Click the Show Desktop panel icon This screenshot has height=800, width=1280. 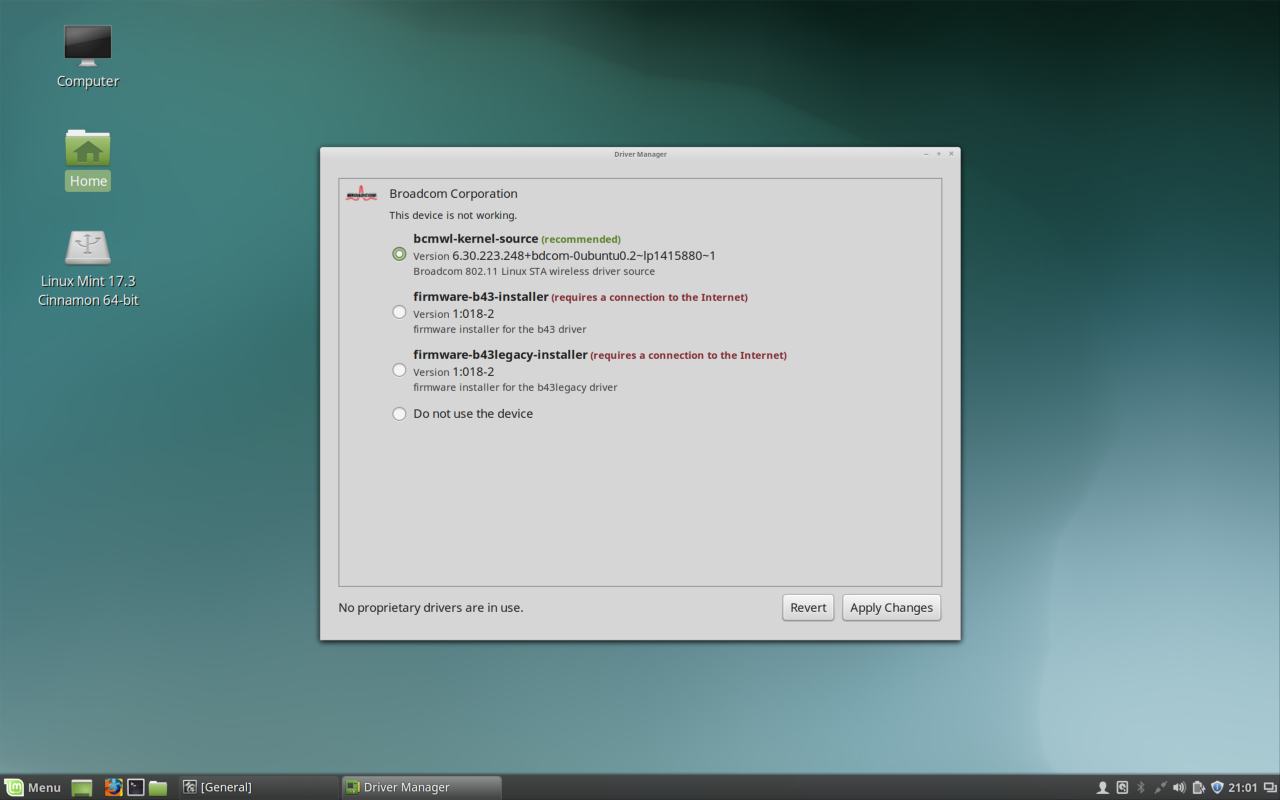[x=82, y=788]
